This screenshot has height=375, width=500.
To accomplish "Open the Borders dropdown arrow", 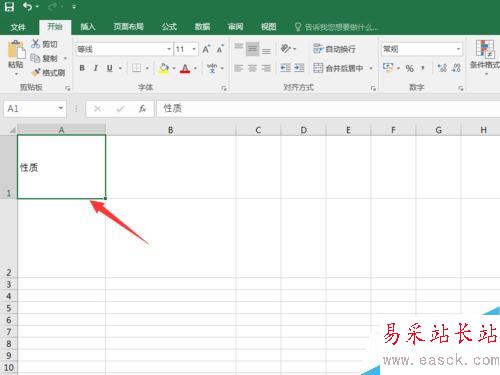I will click(147, 68).
